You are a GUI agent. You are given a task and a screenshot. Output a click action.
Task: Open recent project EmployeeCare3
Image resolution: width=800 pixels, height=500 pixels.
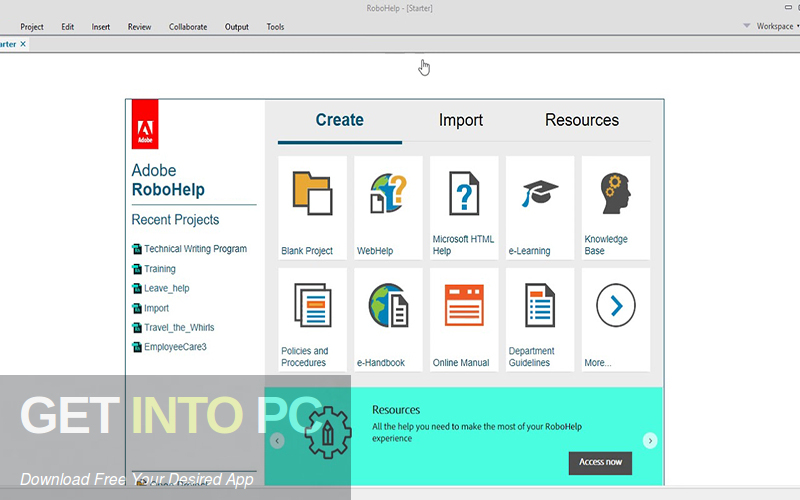(x=175, y=347)
